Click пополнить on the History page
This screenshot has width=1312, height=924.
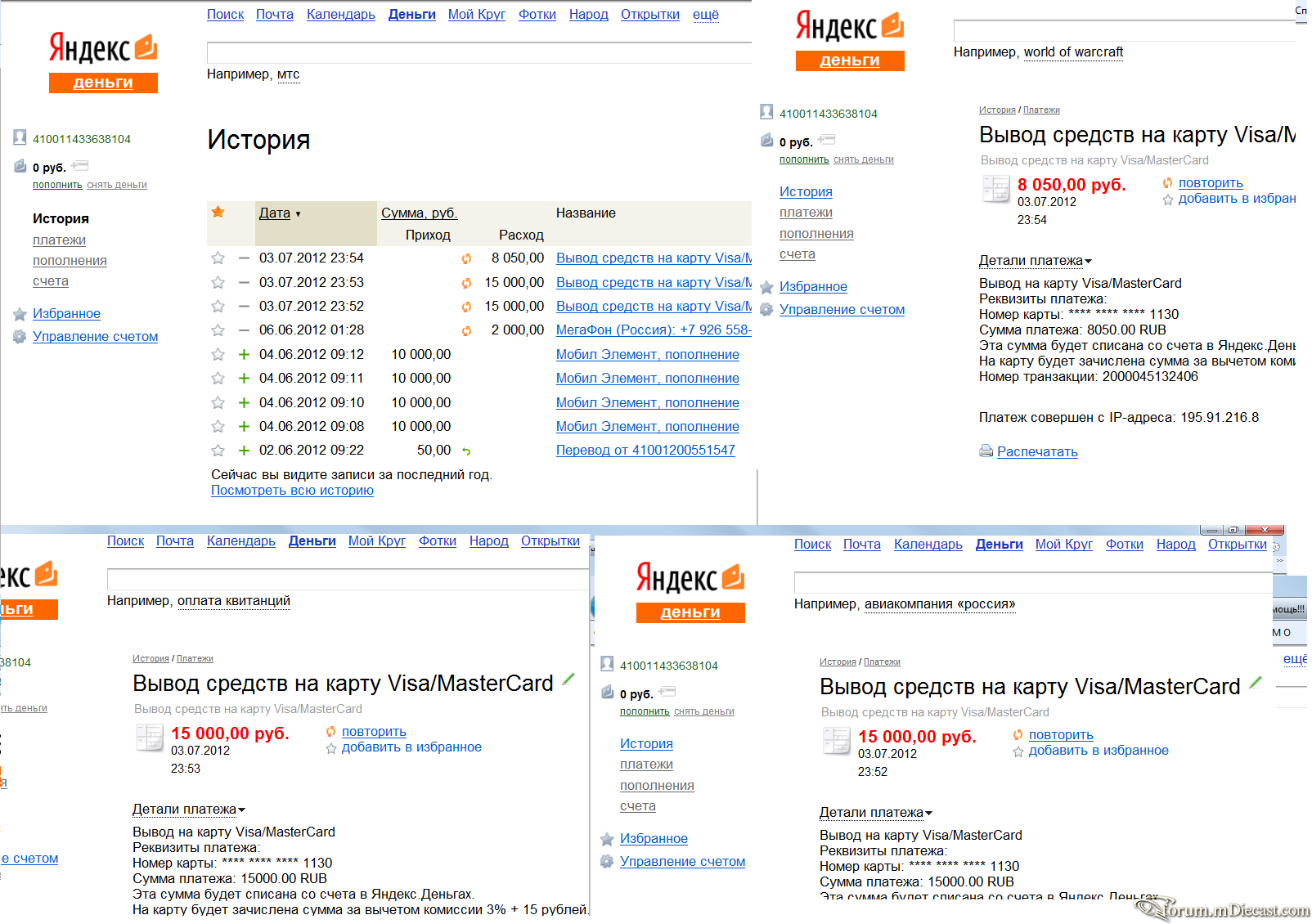pyautogui.click(x=57, y=186)
